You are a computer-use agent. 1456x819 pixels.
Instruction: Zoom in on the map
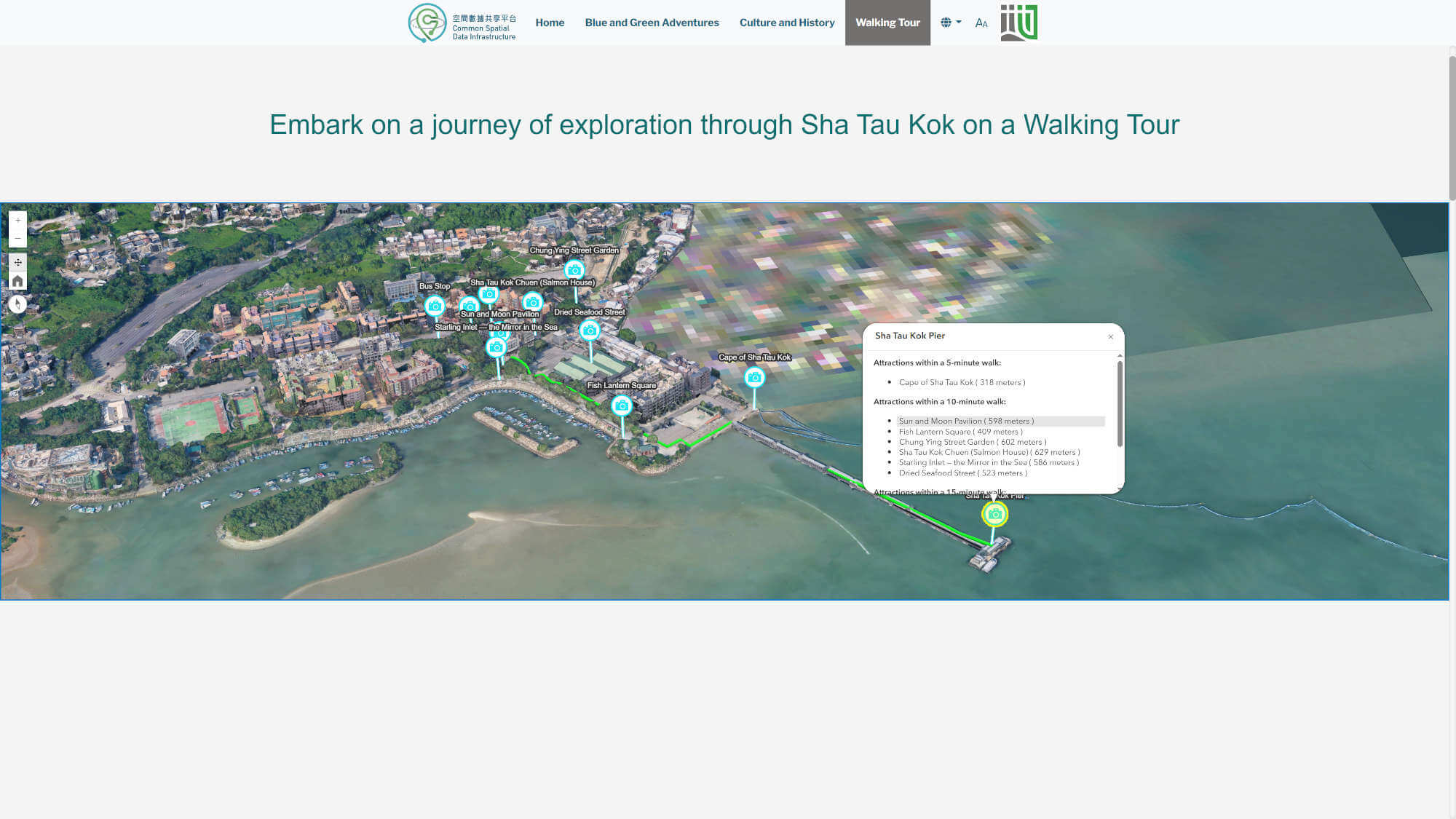17,221
